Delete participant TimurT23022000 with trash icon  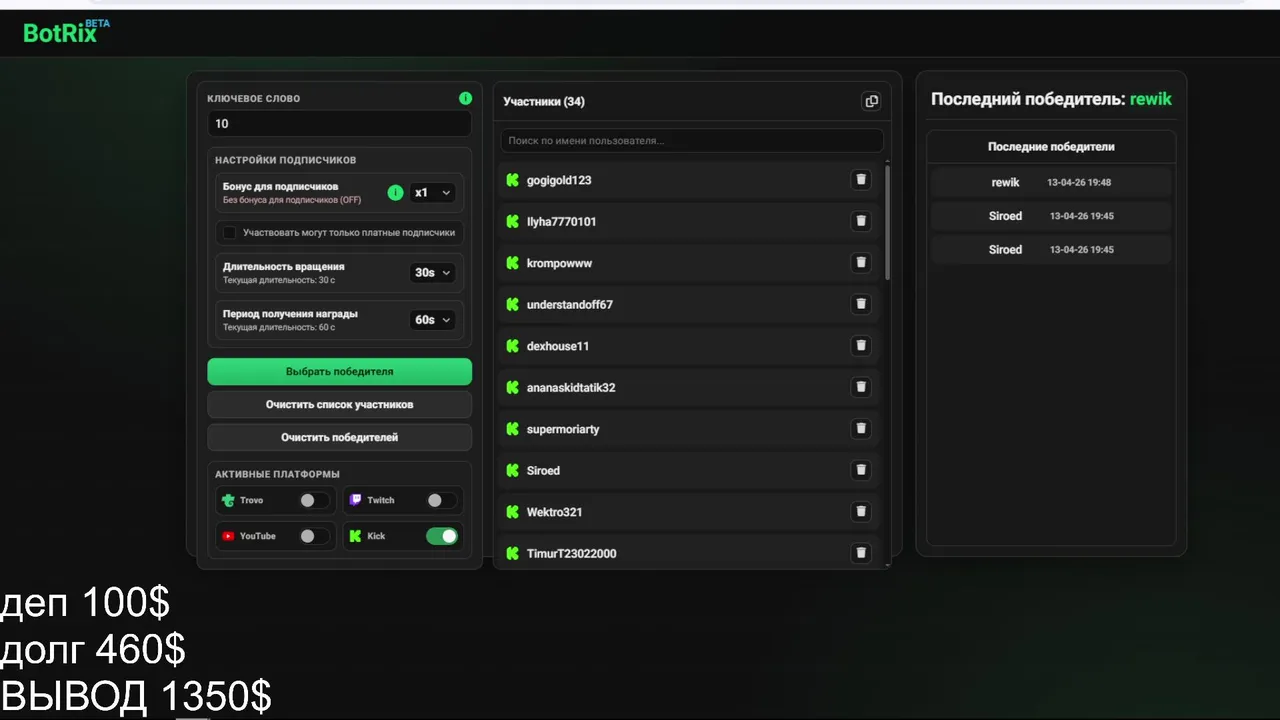click(860, 553)
